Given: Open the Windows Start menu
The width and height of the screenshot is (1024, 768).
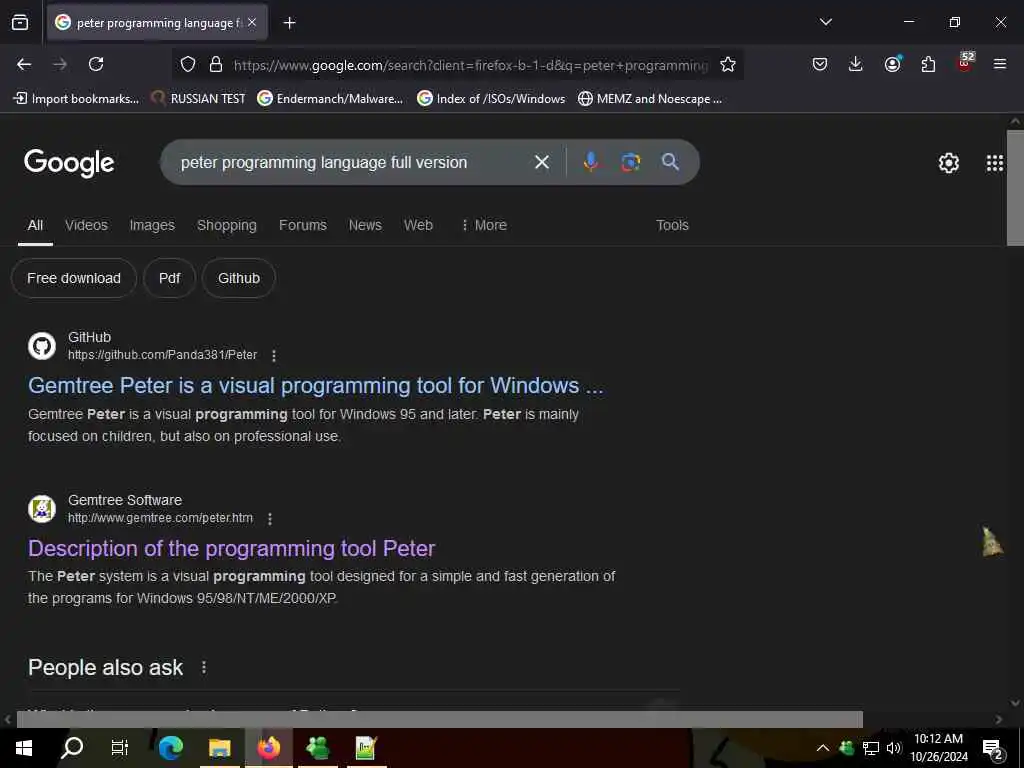Looking at the screenshot, I should click(24, 748).
